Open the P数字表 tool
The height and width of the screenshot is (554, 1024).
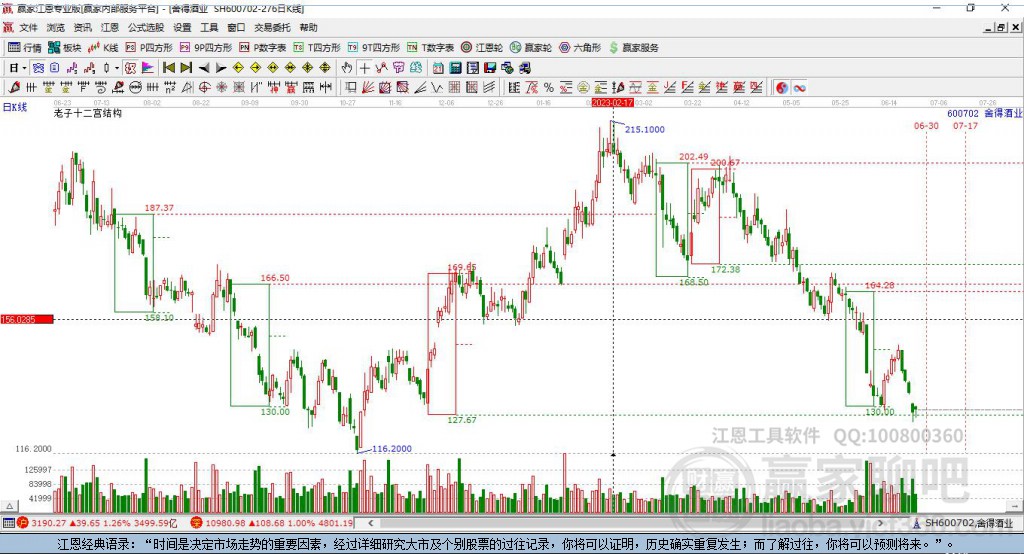click(x=263, y=48)
